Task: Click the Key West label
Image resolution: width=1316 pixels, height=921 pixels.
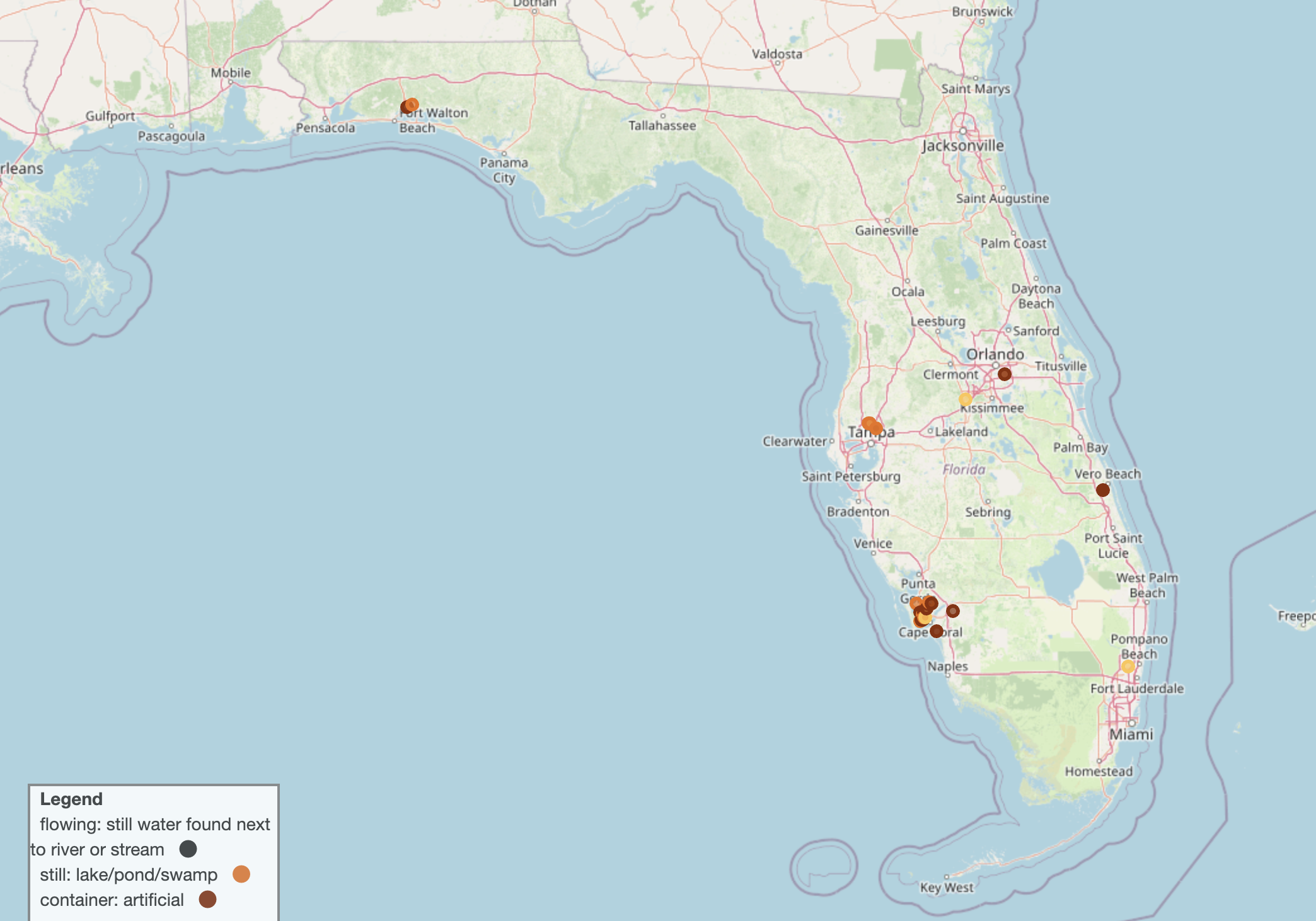Action: (947, 888)
